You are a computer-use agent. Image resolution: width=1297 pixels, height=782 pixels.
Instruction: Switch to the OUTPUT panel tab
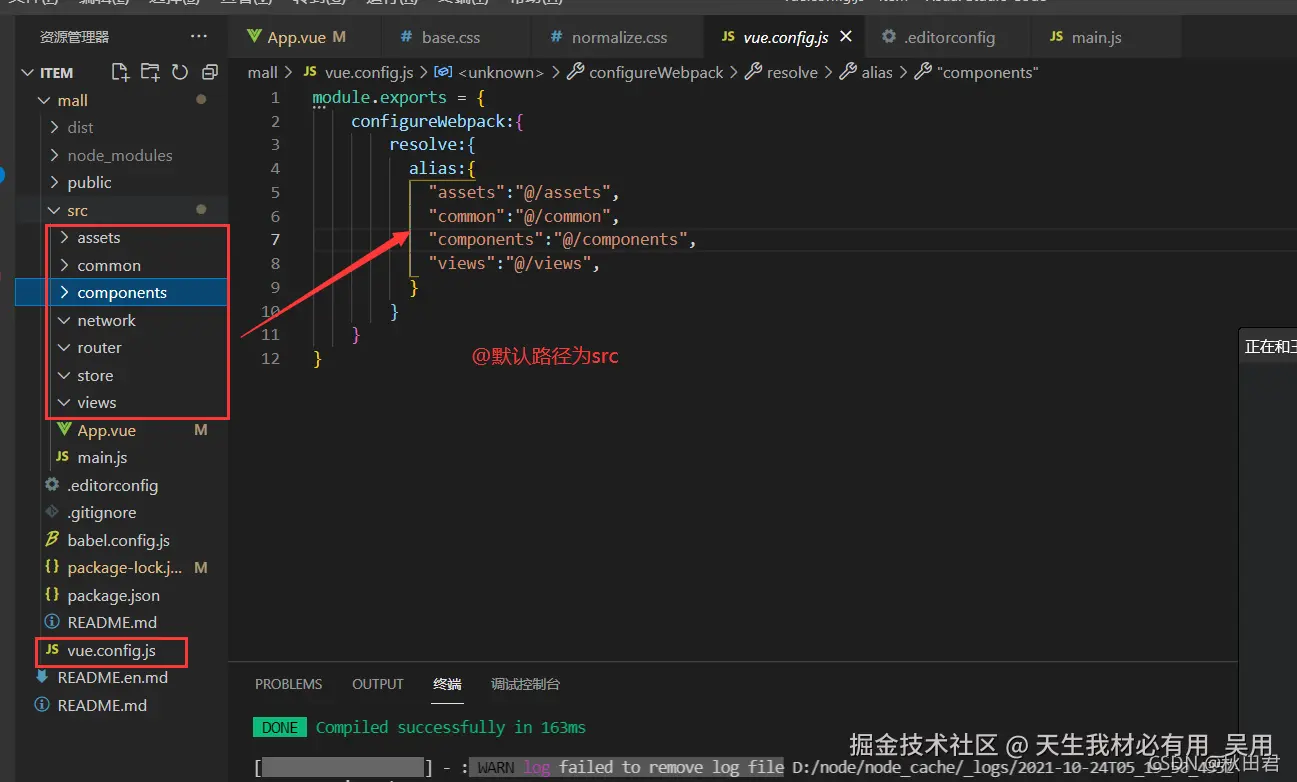click(x=378, y=685)
